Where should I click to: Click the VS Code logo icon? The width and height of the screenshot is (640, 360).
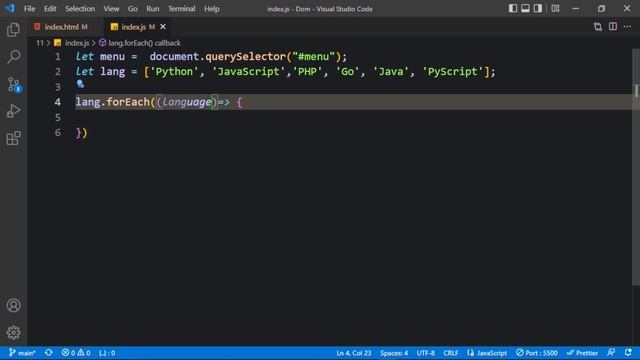pos(10,8)
